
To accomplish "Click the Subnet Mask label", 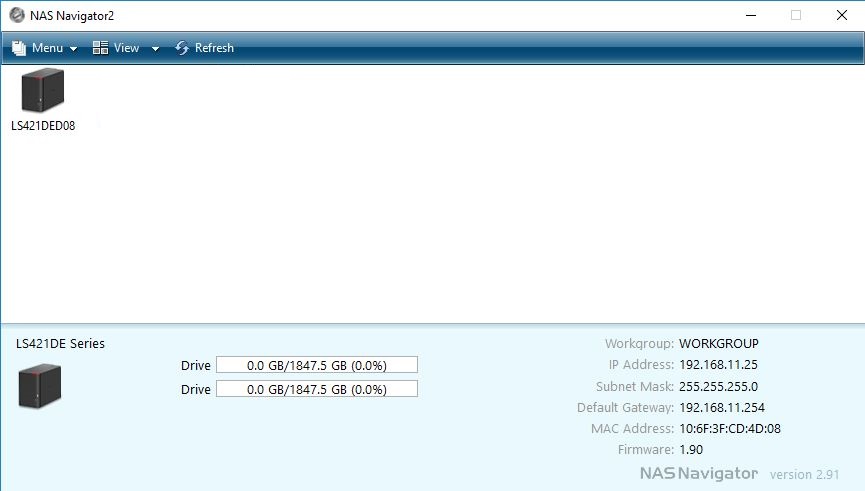I will point(635,386).
